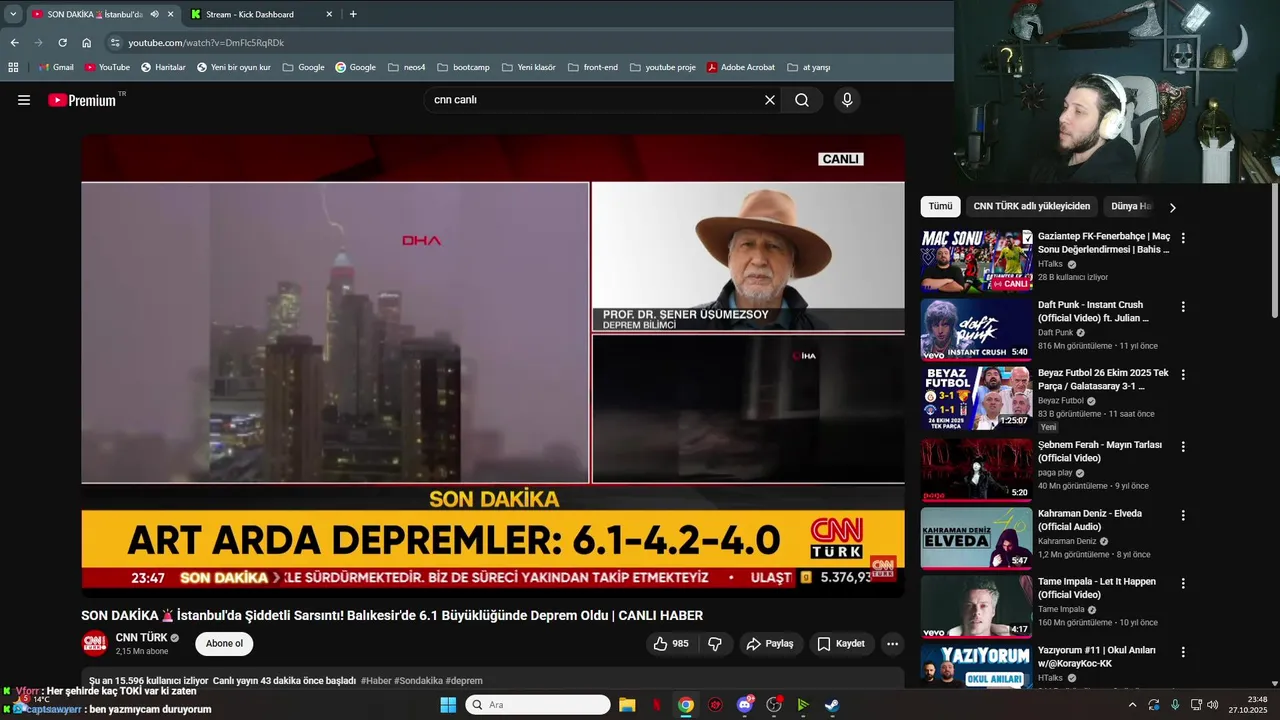
Task: Open the tab search dropdown
Action: pos(13,14)
